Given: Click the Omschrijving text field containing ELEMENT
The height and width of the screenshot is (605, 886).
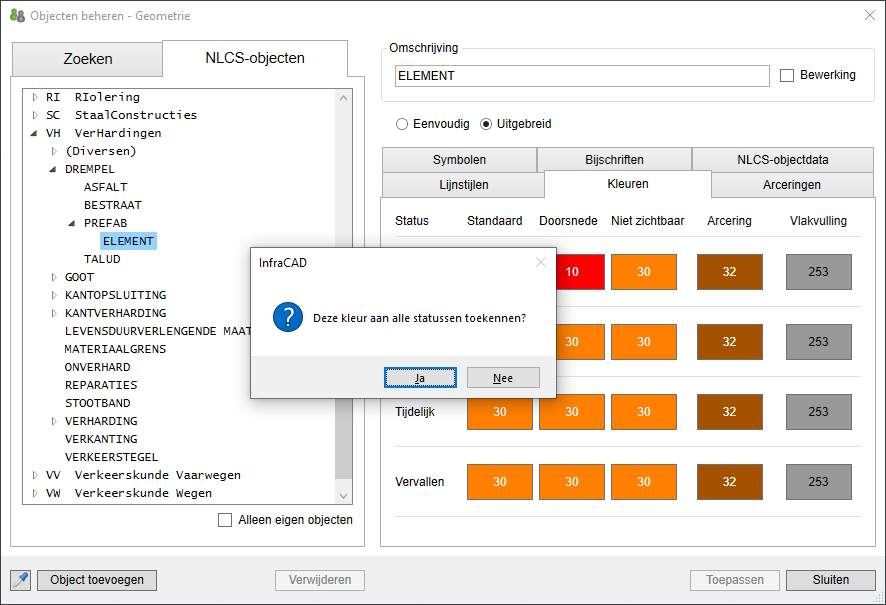Looking at the screenshot, I should [x=582, y=76].
